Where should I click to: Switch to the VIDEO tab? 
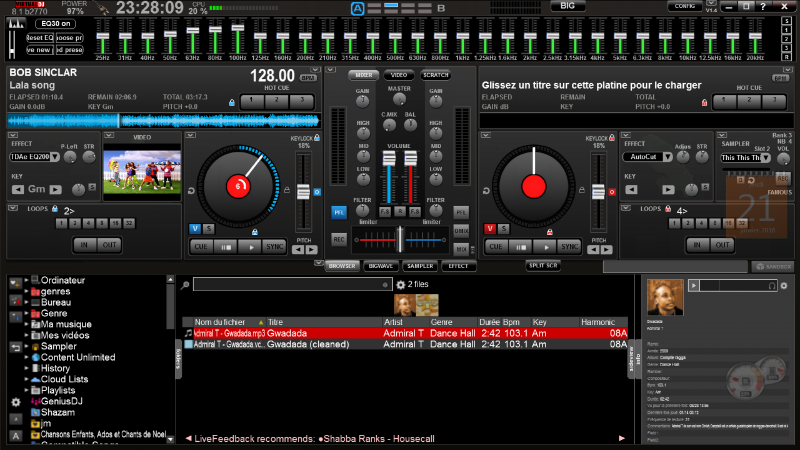point(398,75)
